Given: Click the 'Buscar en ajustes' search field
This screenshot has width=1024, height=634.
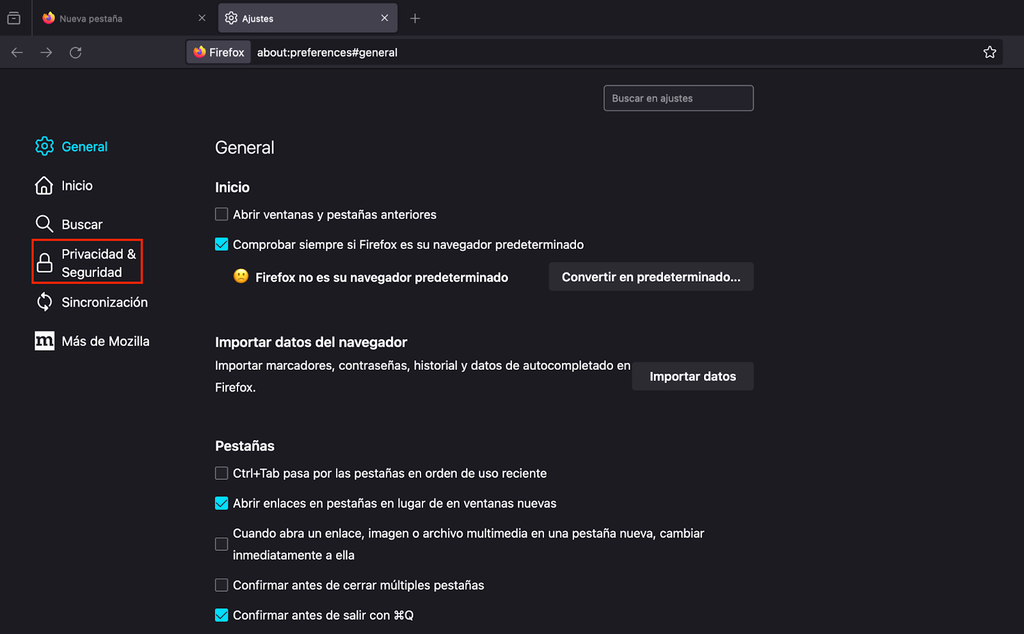Looking at the screenshot, I should coord(678,98).
